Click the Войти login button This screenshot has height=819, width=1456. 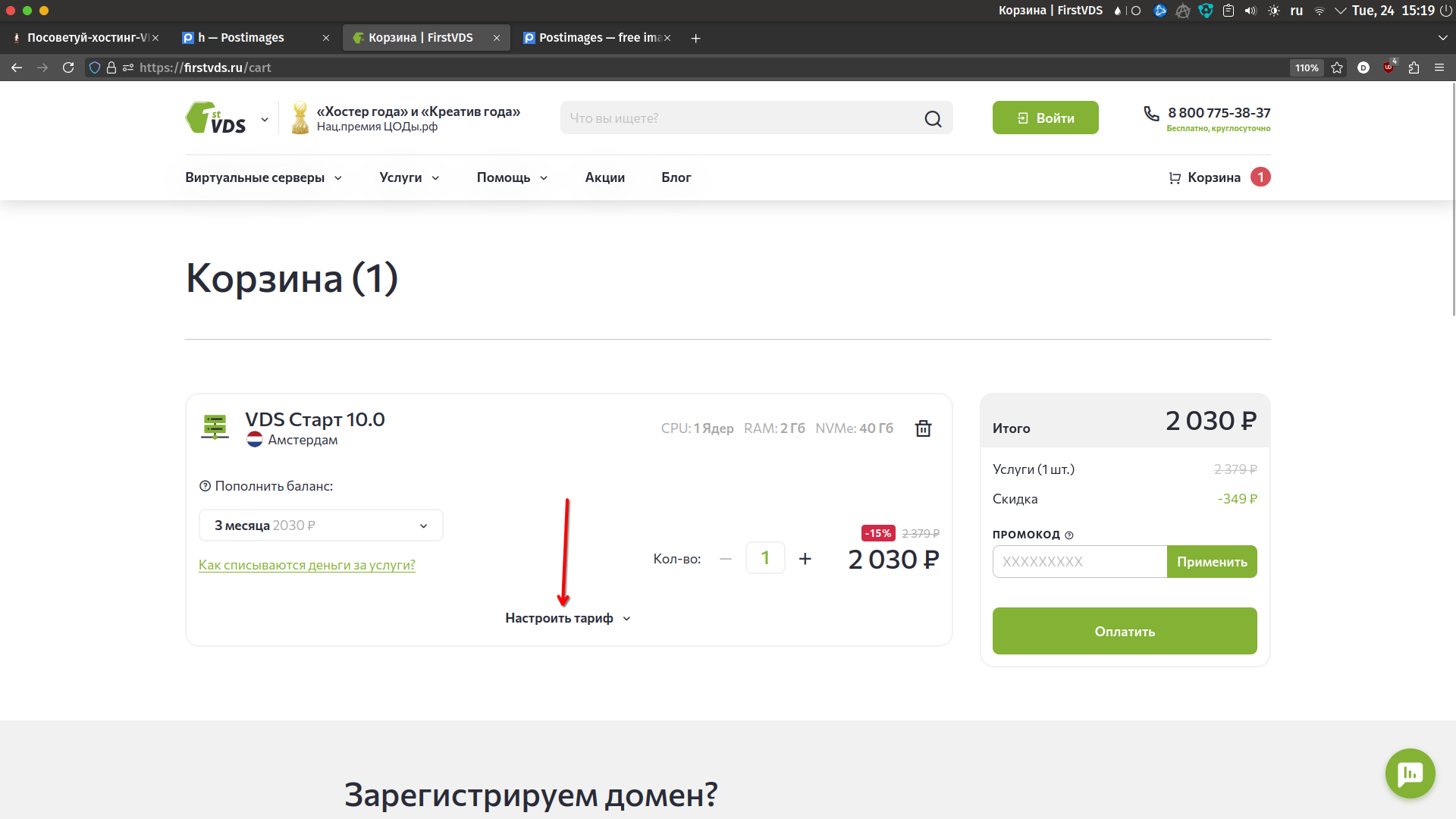click(x=1045, y=118)
